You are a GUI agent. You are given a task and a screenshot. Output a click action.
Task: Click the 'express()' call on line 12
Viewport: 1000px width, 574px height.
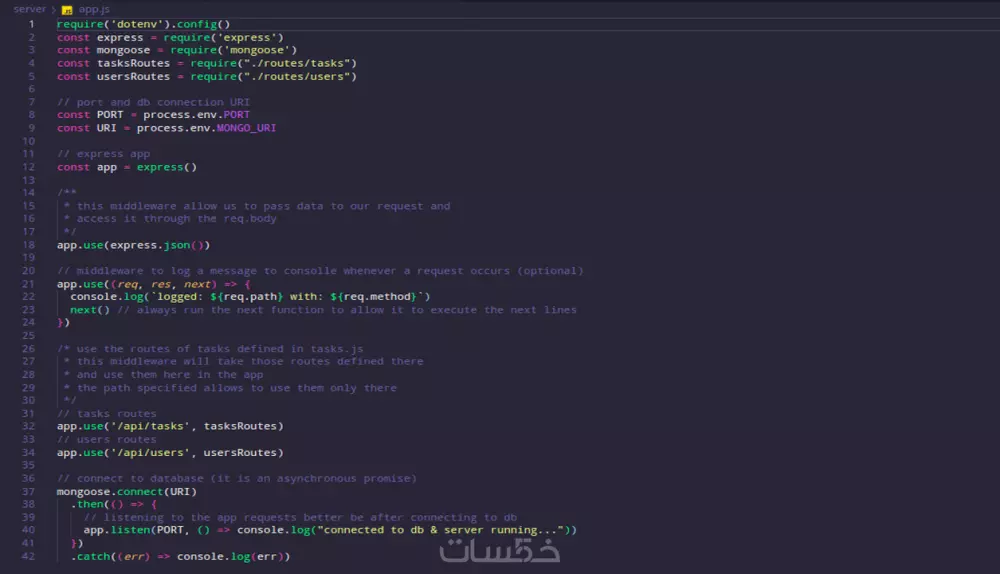coord(167,167)
